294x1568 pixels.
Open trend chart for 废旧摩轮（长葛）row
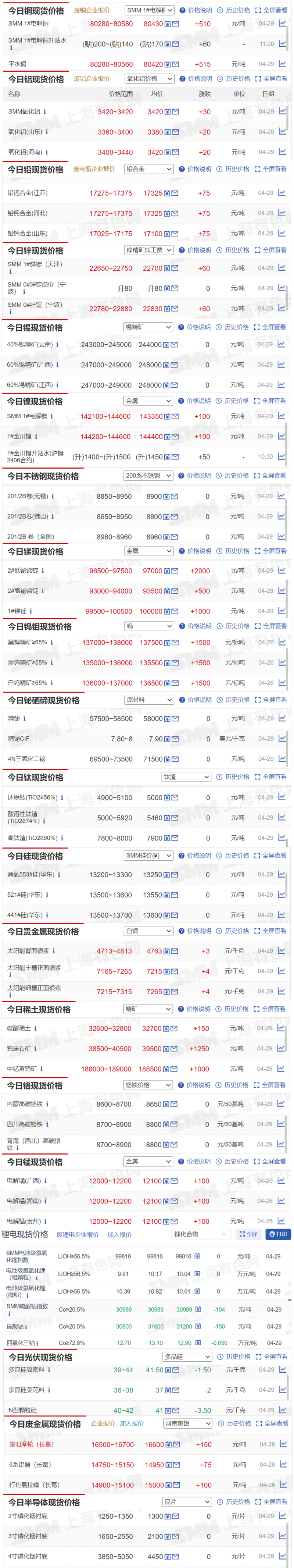coord(283,1444)
